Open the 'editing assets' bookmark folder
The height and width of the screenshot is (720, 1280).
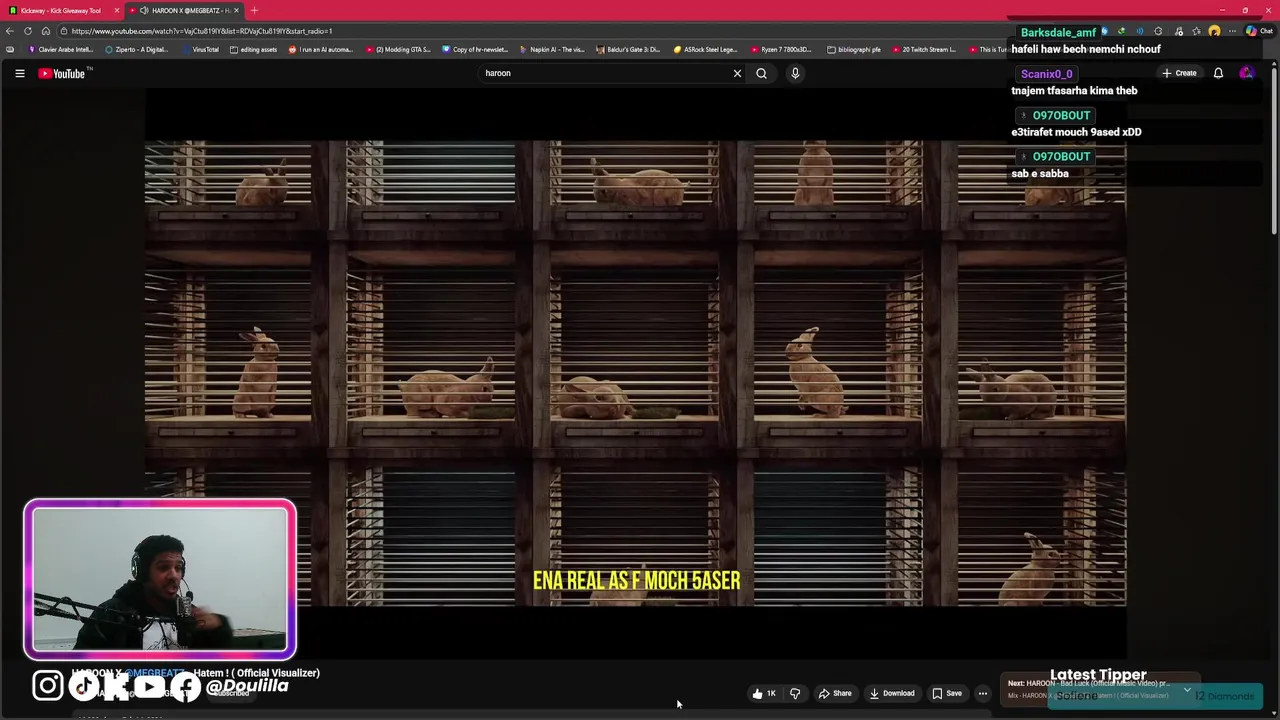click(x=253, y=49)
